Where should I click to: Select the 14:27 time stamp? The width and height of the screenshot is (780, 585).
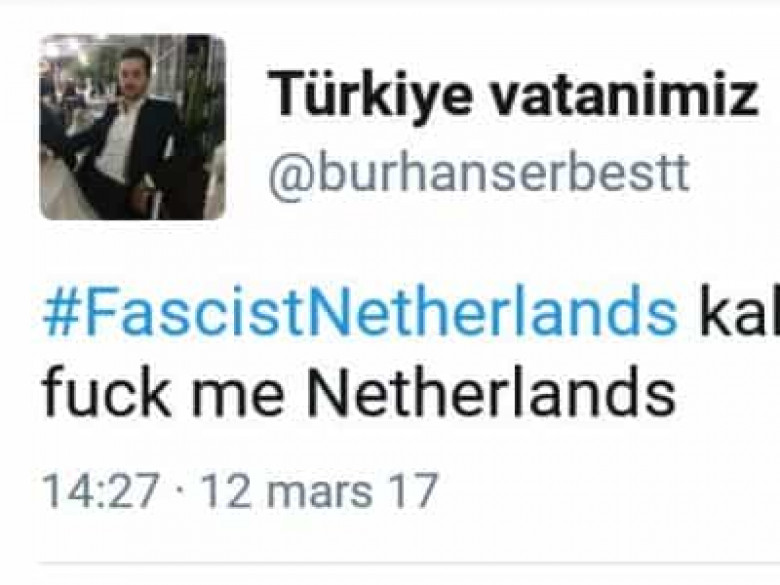click(x=101, y=490)
